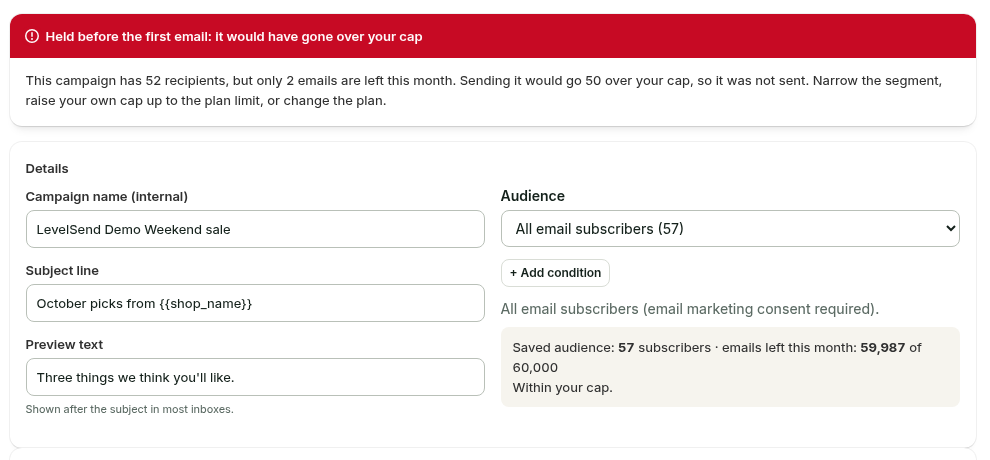Image resolution: width=990 pixels, height=460 pixels.
Task: Click the + Add condition button
Action: click(x=555, y=273)
